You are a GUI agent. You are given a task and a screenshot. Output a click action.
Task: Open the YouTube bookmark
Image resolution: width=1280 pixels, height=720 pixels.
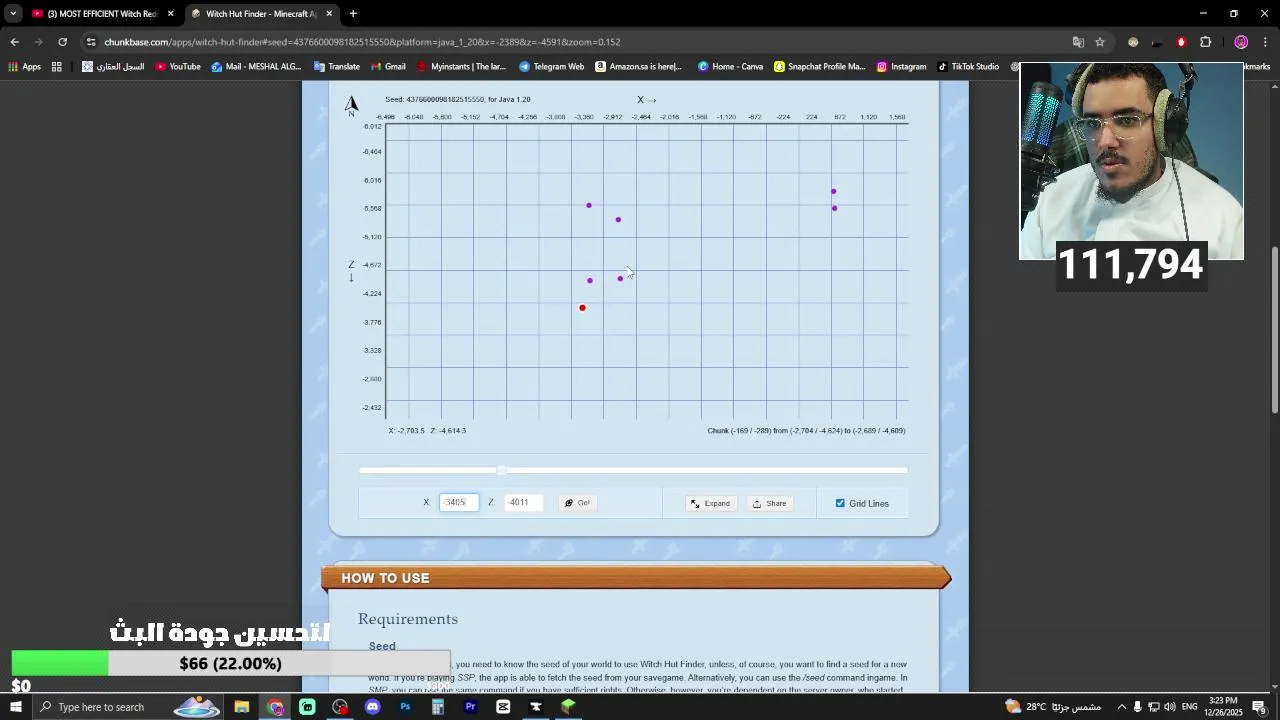click(x=178, y=67)
